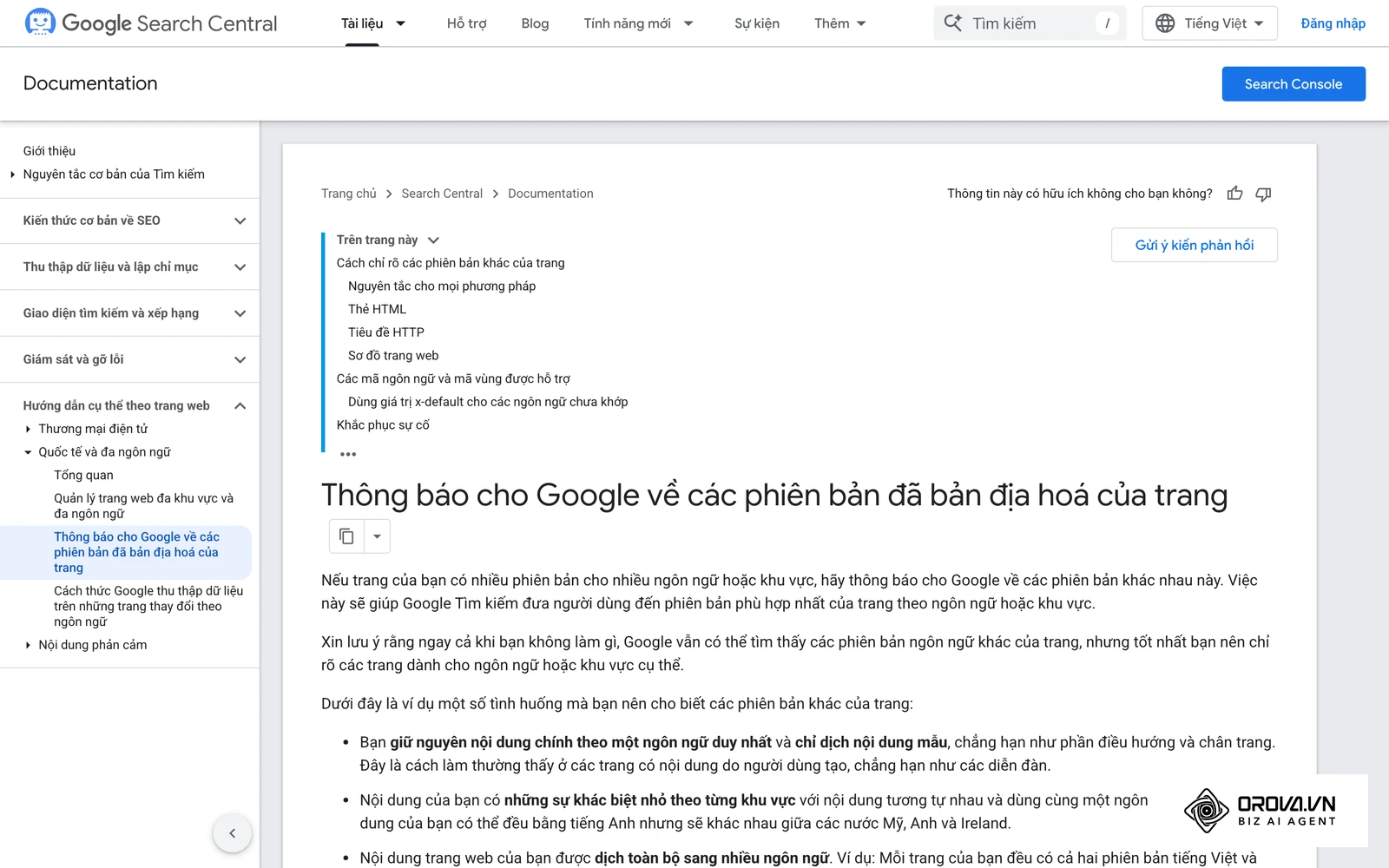Open the Thêm dropdown menu
Screen dimensions: 1389x868
click(x=839, y=23)
